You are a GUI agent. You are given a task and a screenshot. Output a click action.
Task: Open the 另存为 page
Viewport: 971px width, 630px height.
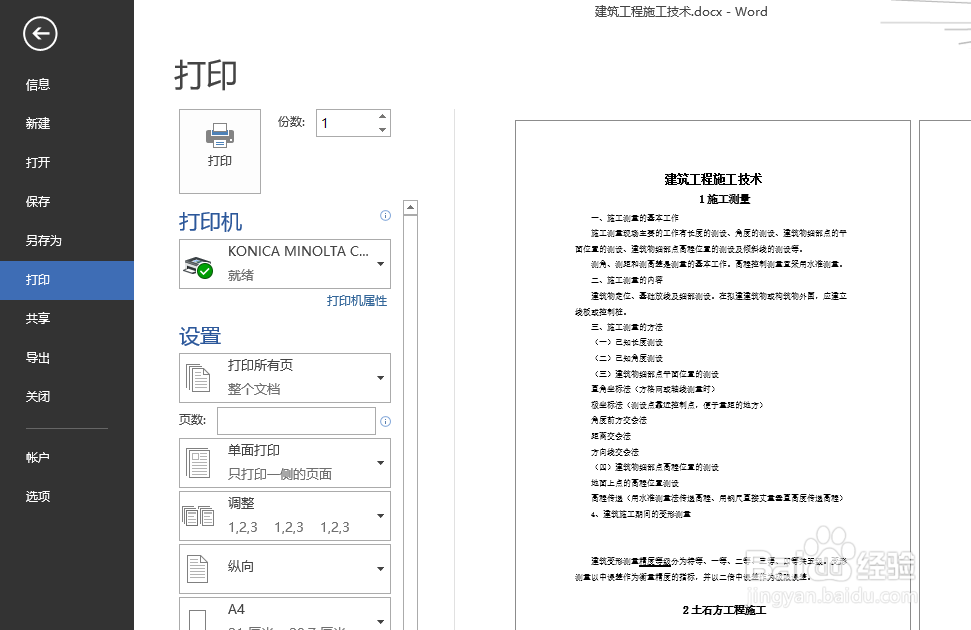[43, 240]
